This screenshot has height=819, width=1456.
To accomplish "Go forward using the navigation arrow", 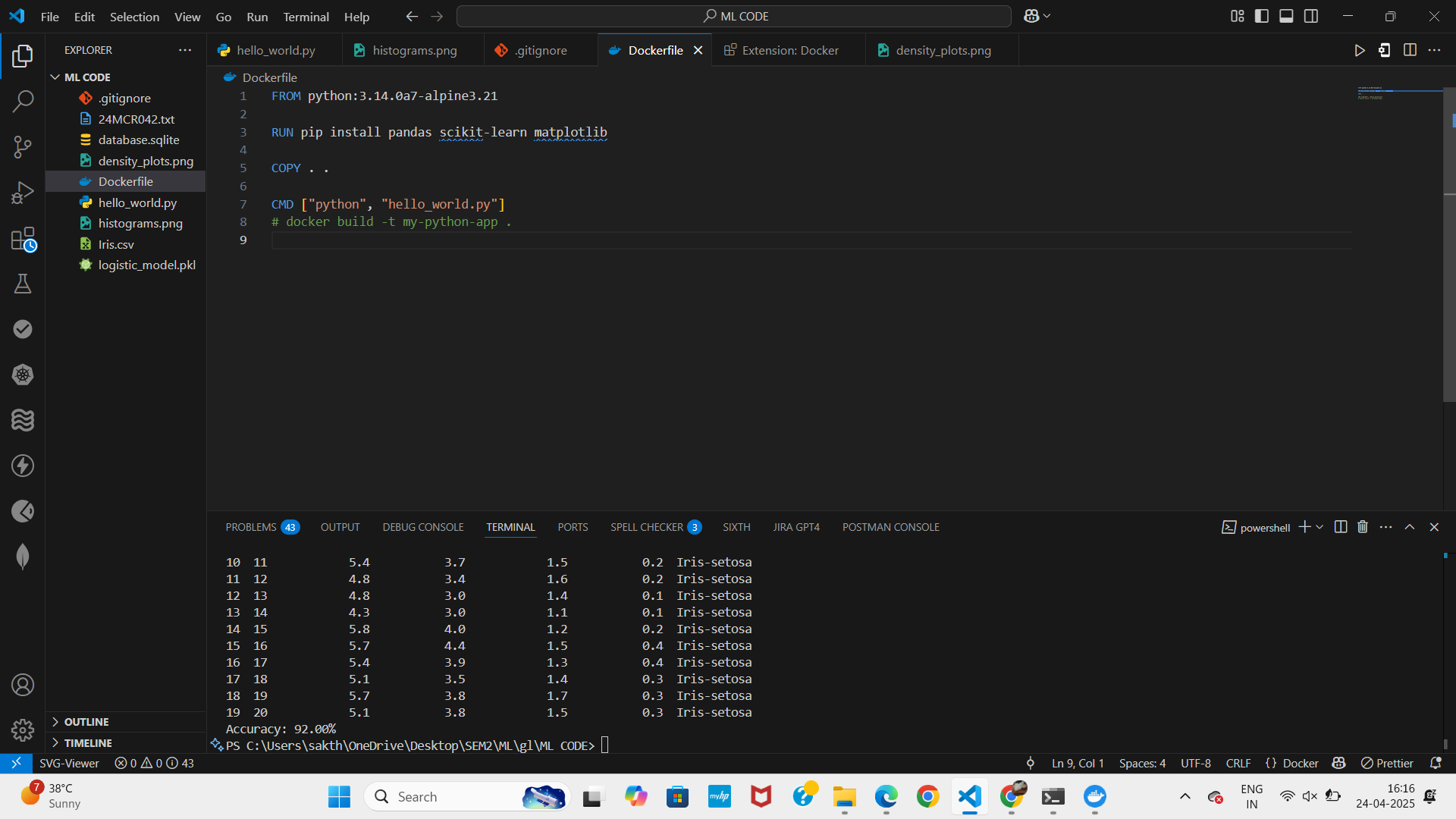I will click(437, 16).
